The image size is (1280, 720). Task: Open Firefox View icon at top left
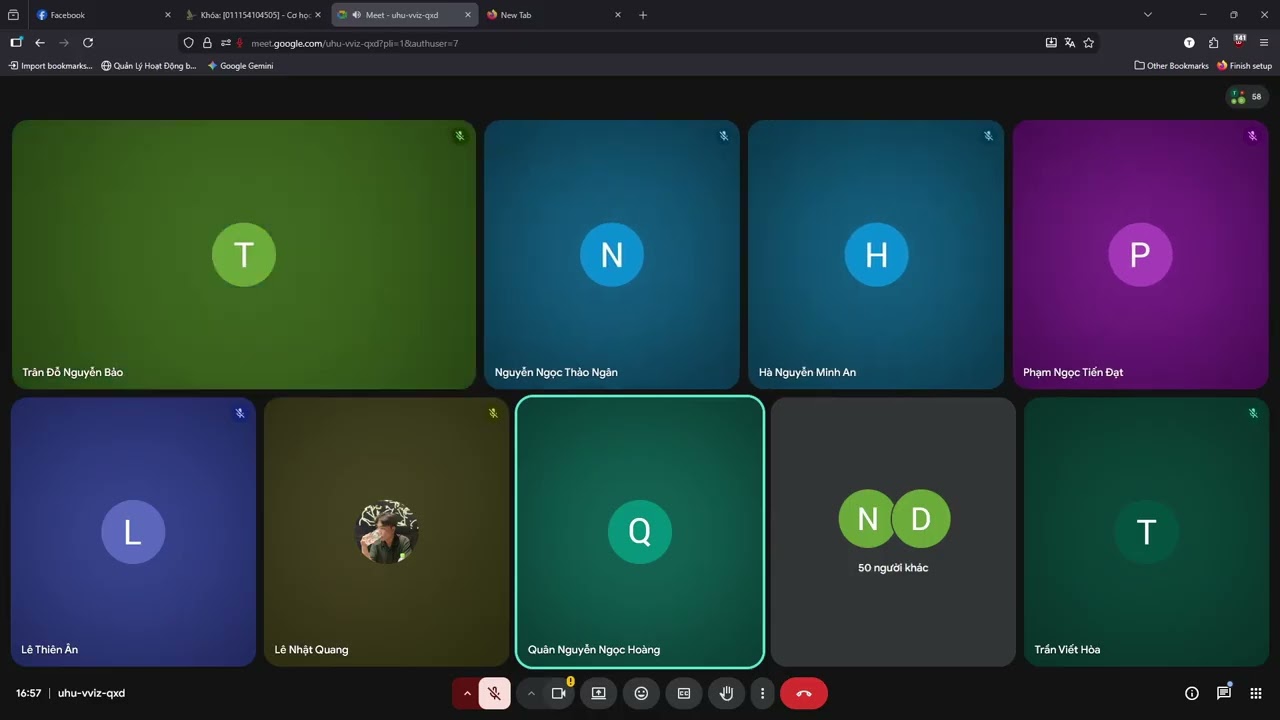[13, 15]
